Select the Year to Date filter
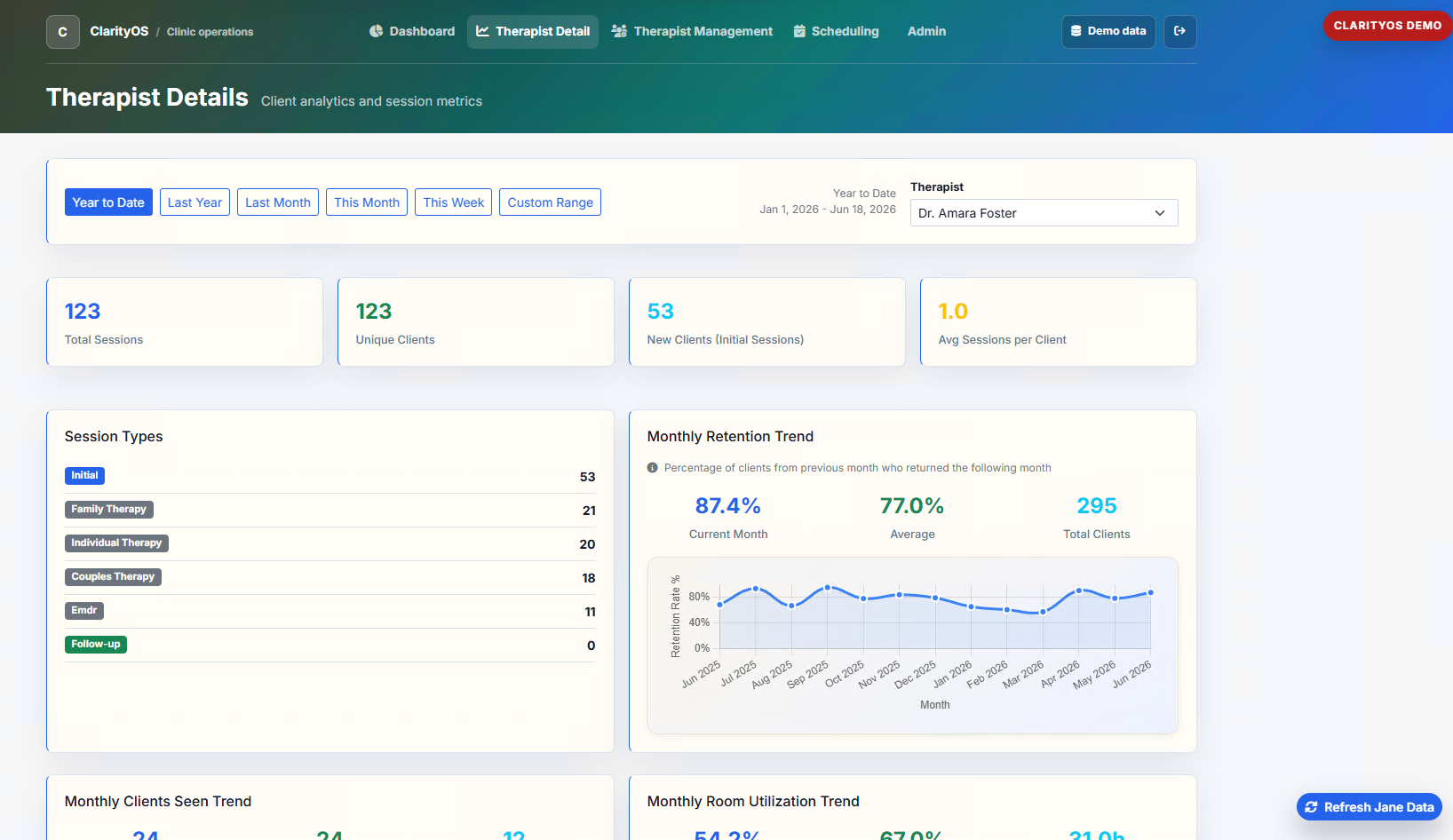Viewport: 1453px width, 840px height. pyautogui.click(x=108, y=202)
